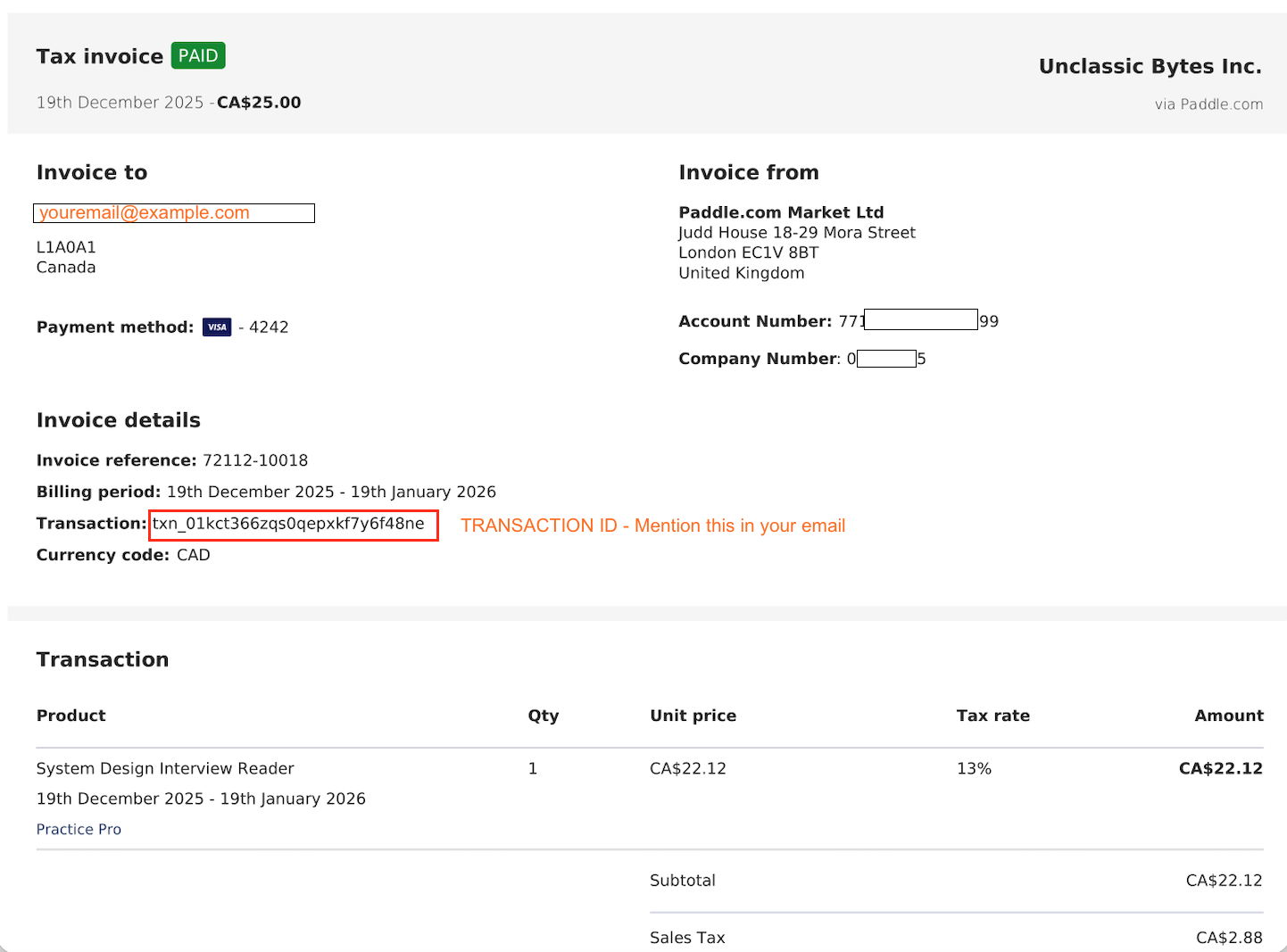Open the Practice Pro plan link
This screenshot has width=1287, height=952.
[79, 829]
